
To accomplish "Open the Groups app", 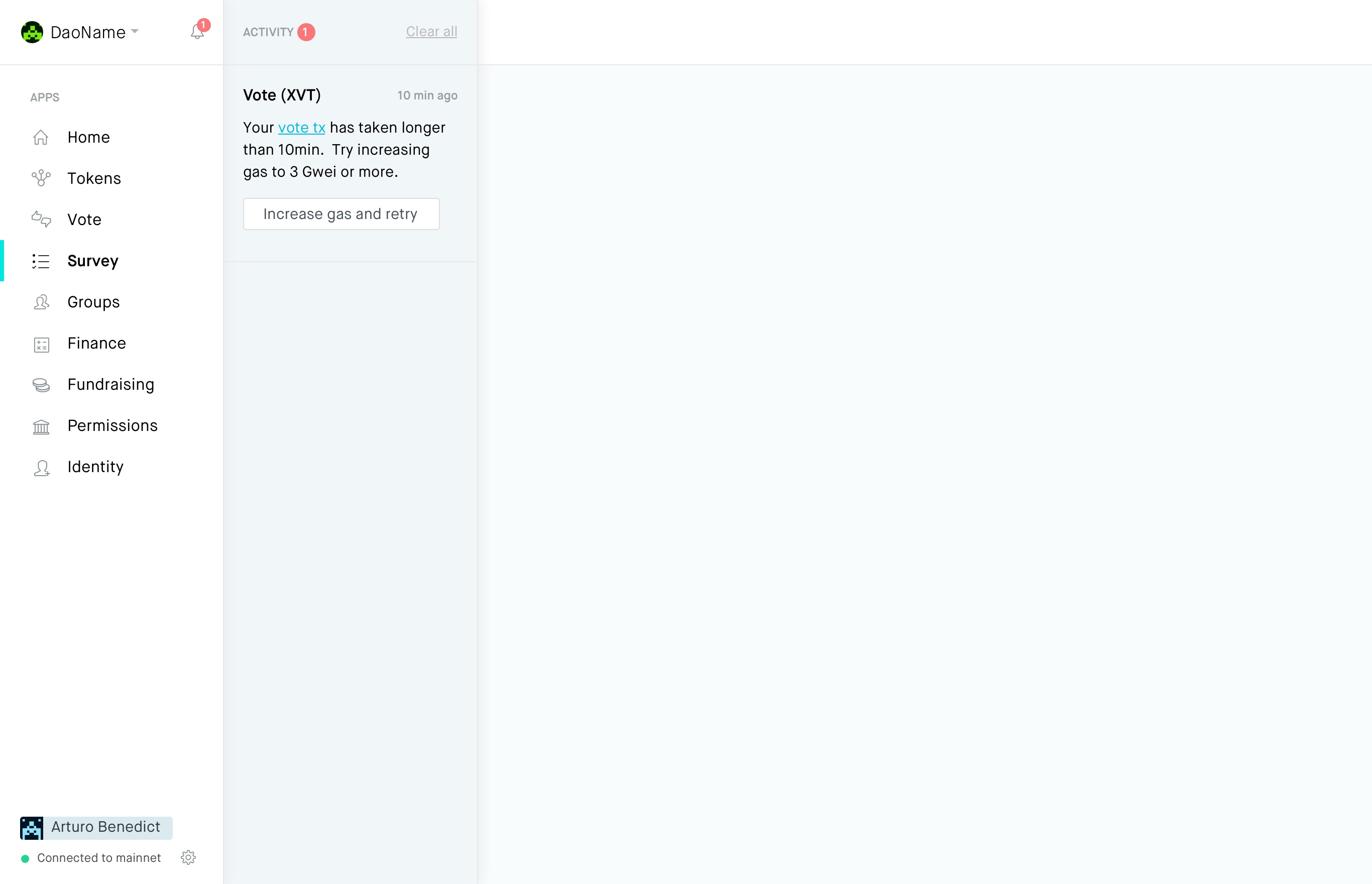I will 93,302.
